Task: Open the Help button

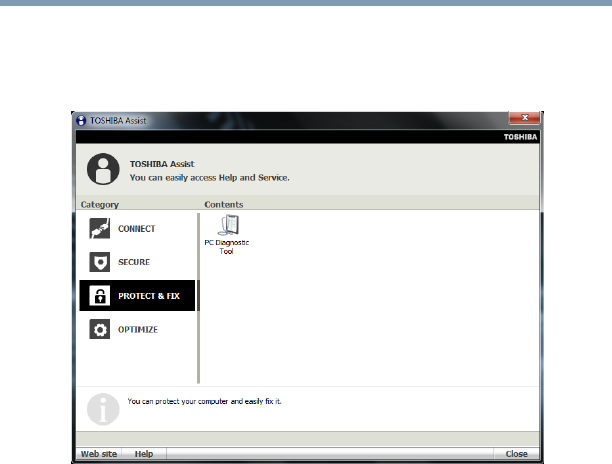Action: [144, 454]
